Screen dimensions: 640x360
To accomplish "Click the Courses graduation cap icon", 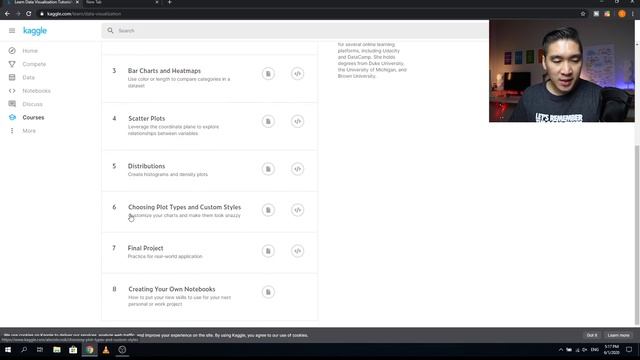I will [12, 117].
